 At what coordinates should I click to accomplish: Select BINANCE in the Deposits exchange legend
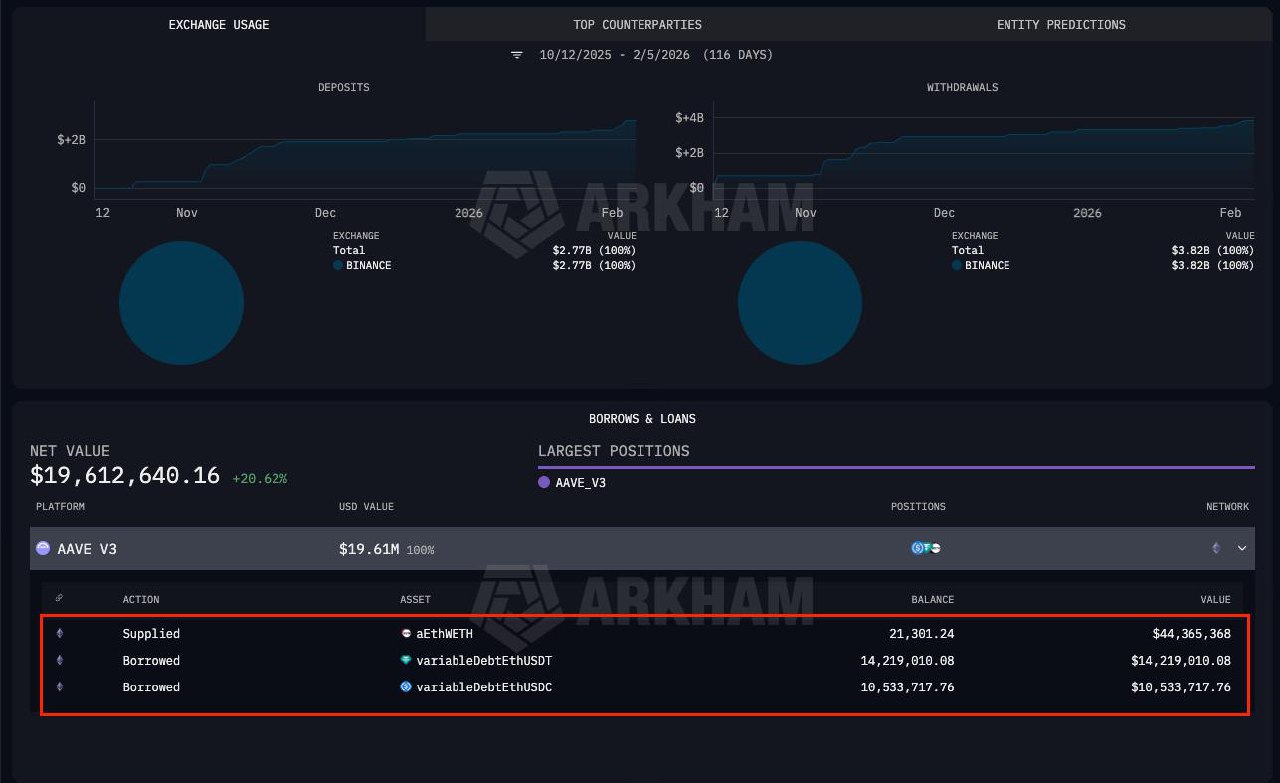[x=369, y=266]
